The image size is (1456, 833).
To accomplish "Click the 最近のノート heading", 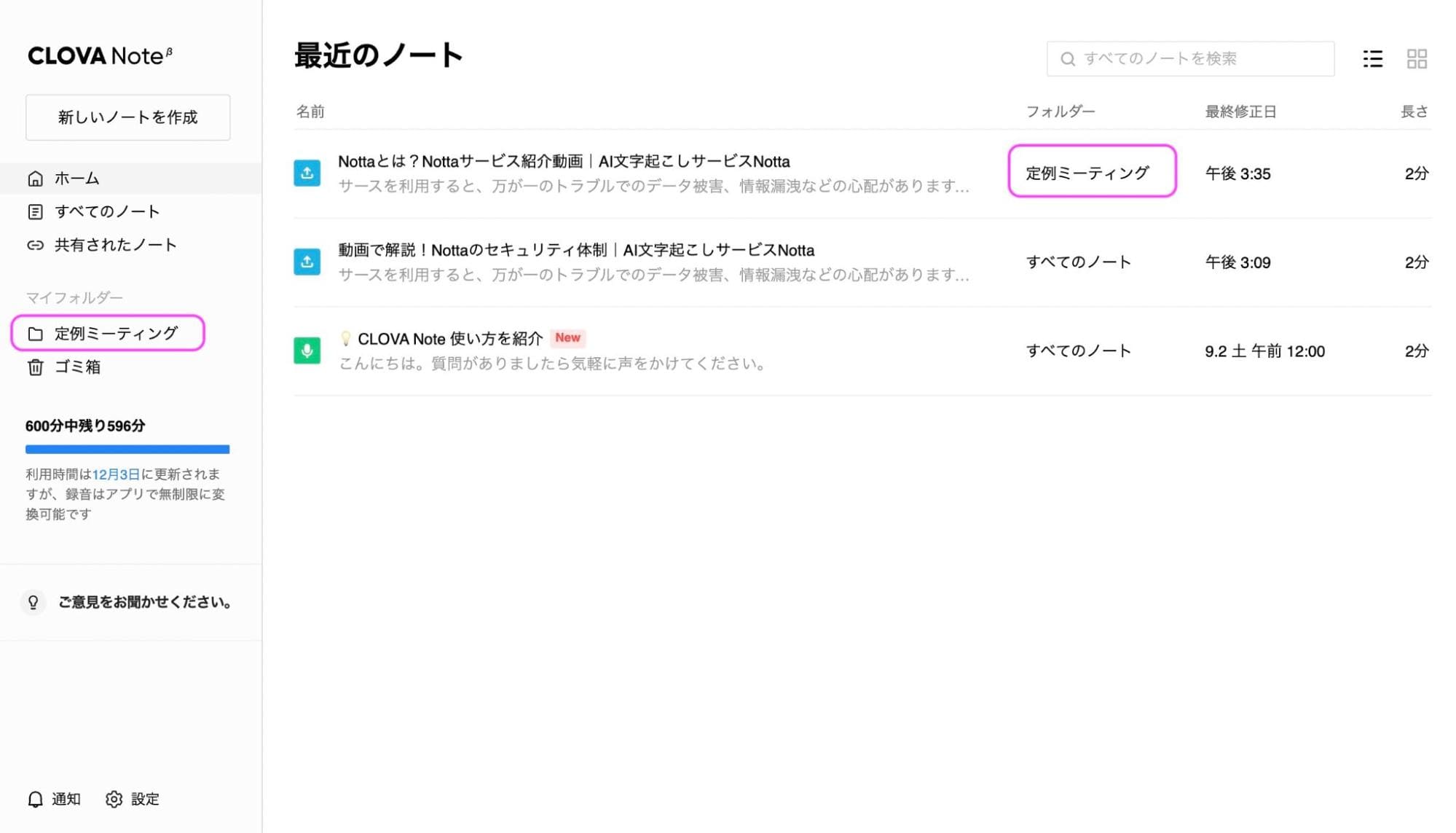I will [378, 56].
